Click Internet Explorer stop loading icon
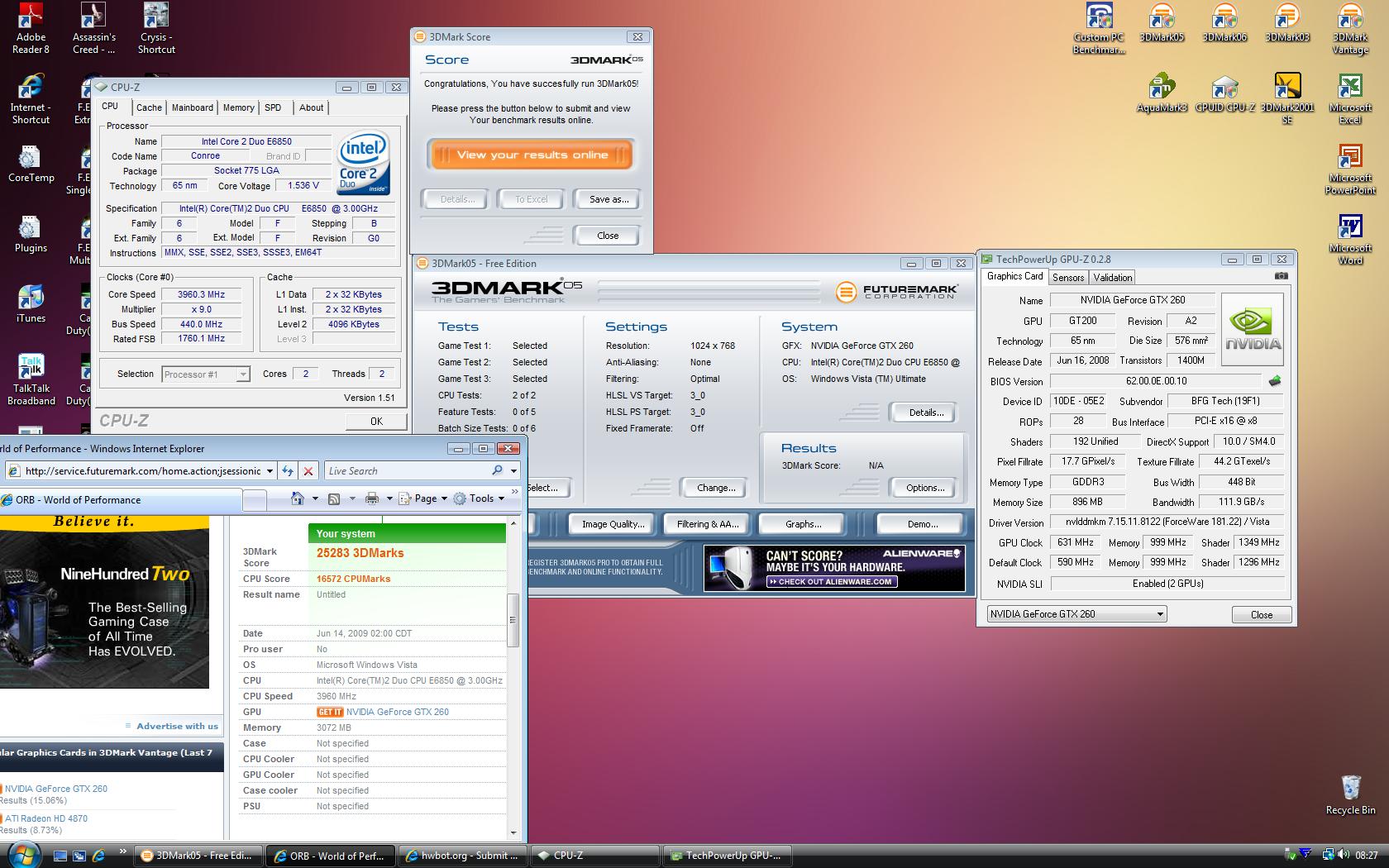The width and height of the screenshot is (1389, 868). click(308, 470)
